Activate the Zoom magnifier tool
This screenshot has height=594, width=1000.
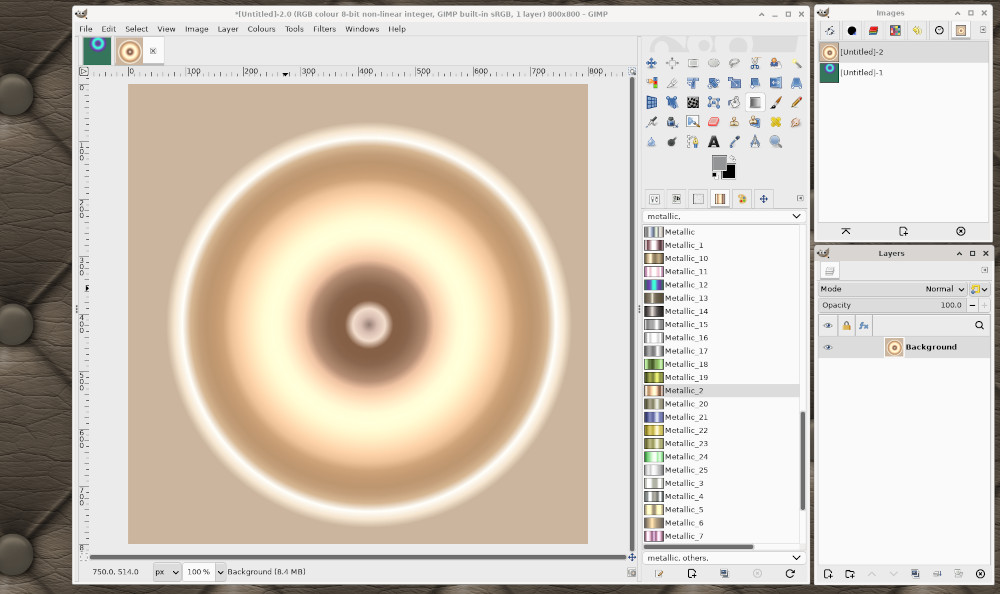click(x=776, y=142)
